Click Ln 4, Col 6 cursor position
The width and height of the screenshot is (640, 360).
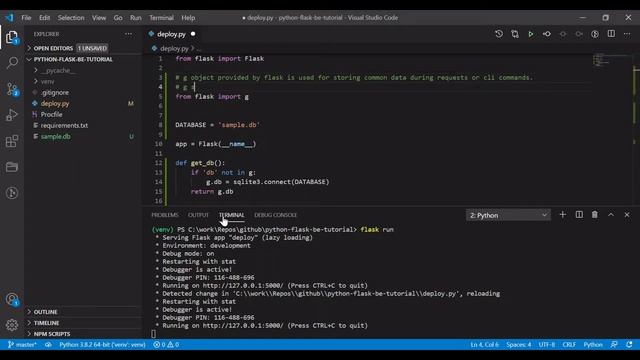tap(484, 344)
